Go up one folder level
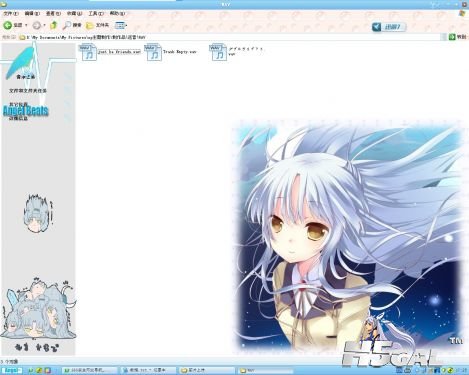The image size is (469, 375). pyautogui.click(x=53, y=25)
